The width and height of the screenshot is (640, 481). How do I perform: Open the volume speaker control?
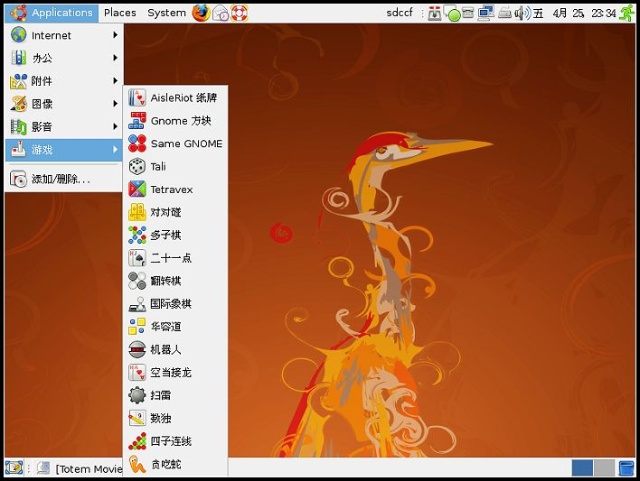pos(522,13)
